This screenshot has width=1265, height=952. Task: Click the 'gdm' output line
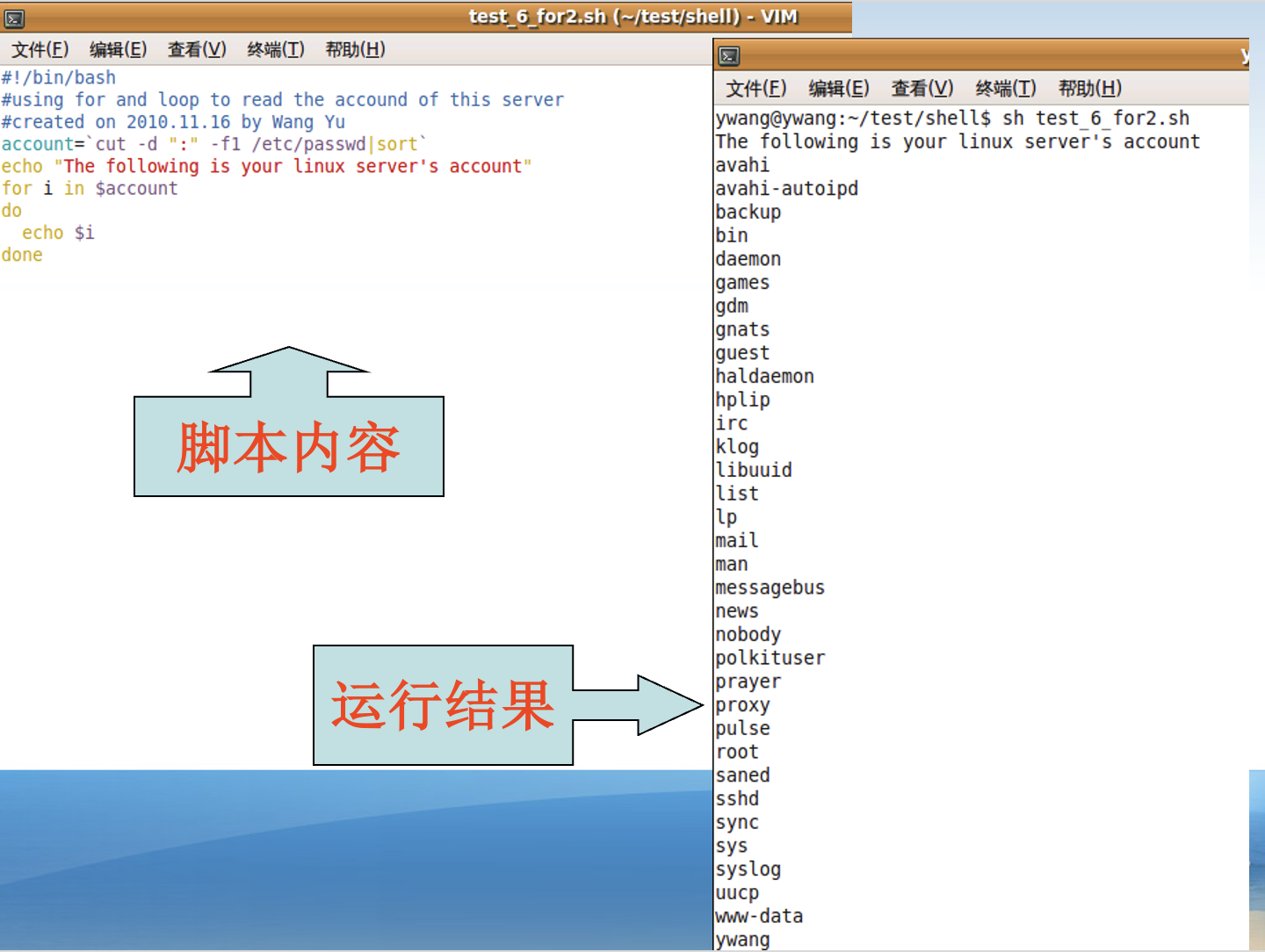[732, 306]
